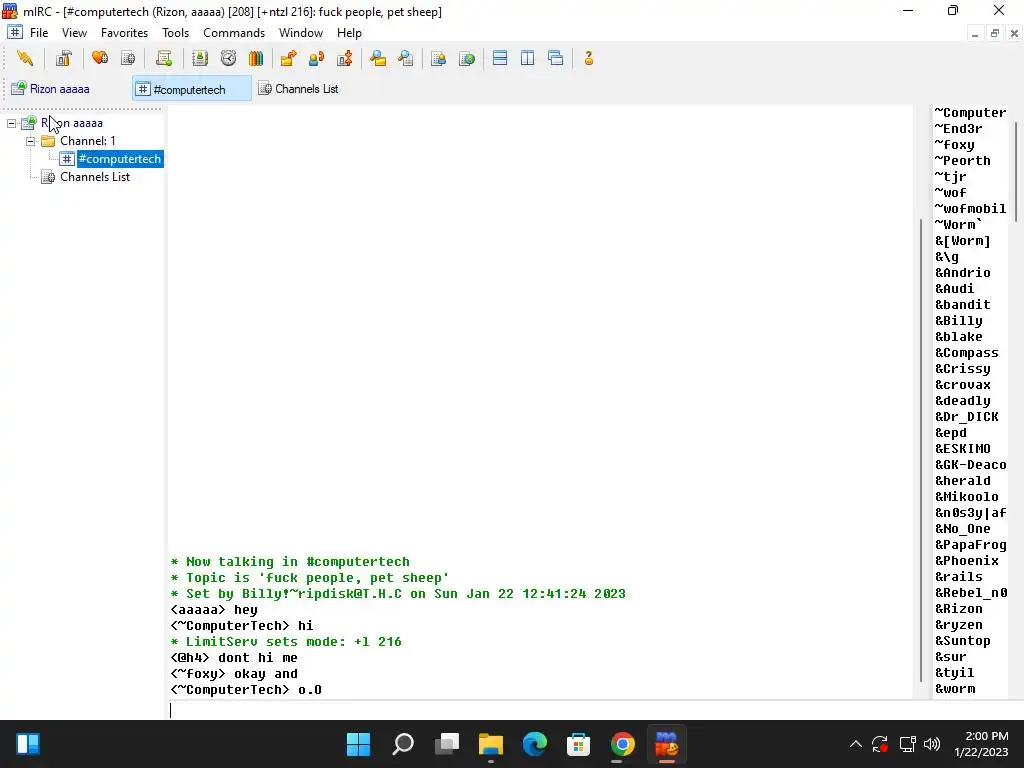Open Log Files magnifier icon

(406, 59)
